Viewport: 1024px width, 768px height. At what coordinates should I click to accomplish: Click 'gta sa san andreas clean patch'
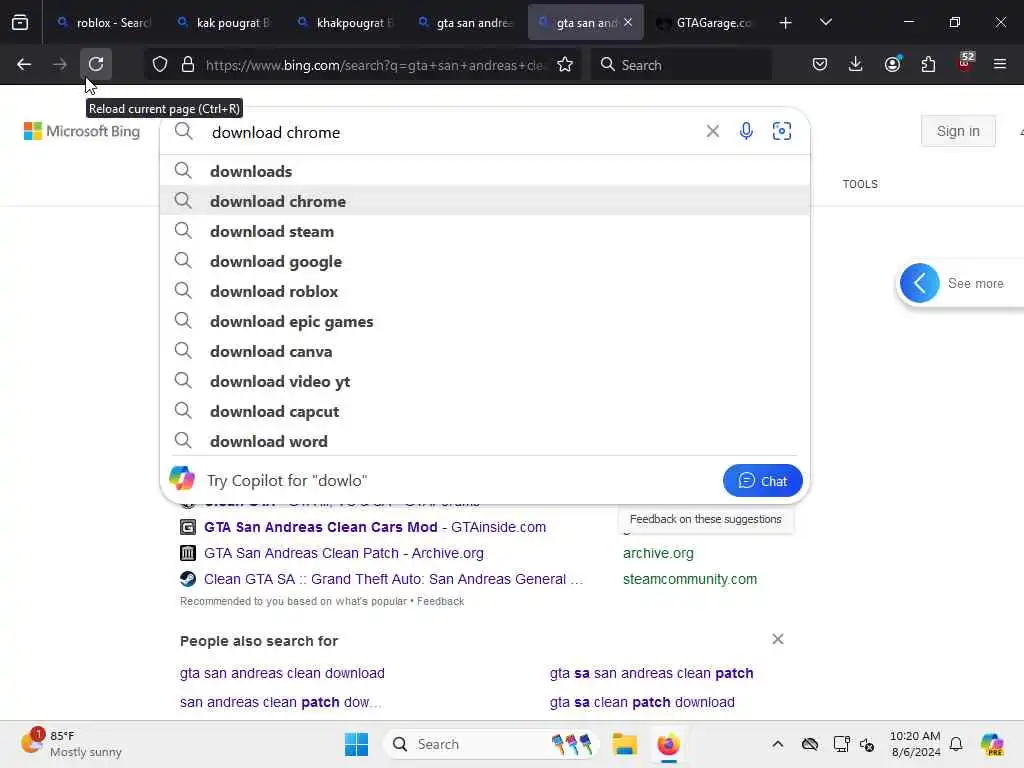(x=651, y=673)
